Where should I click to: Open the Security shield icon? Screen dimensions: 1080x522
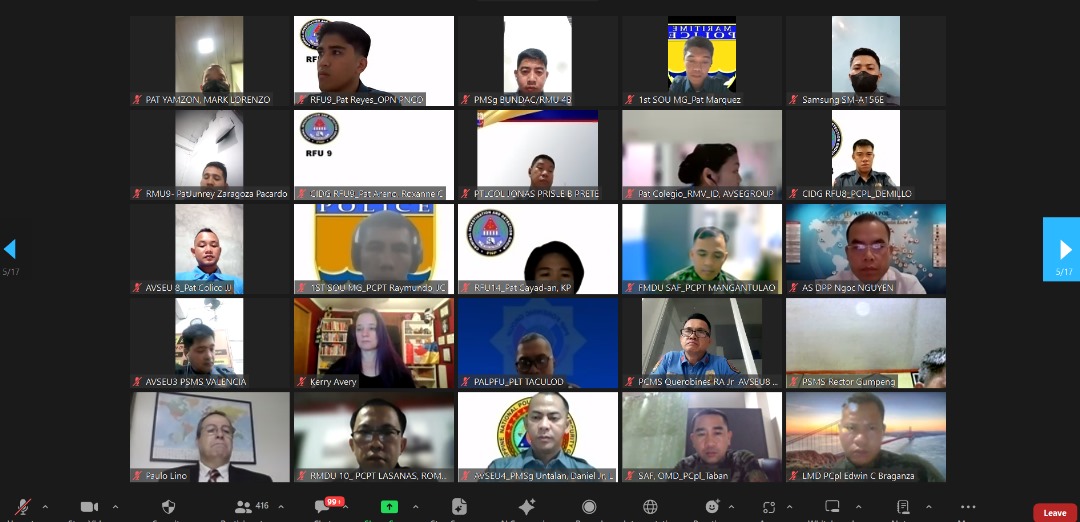pos(168,507)
